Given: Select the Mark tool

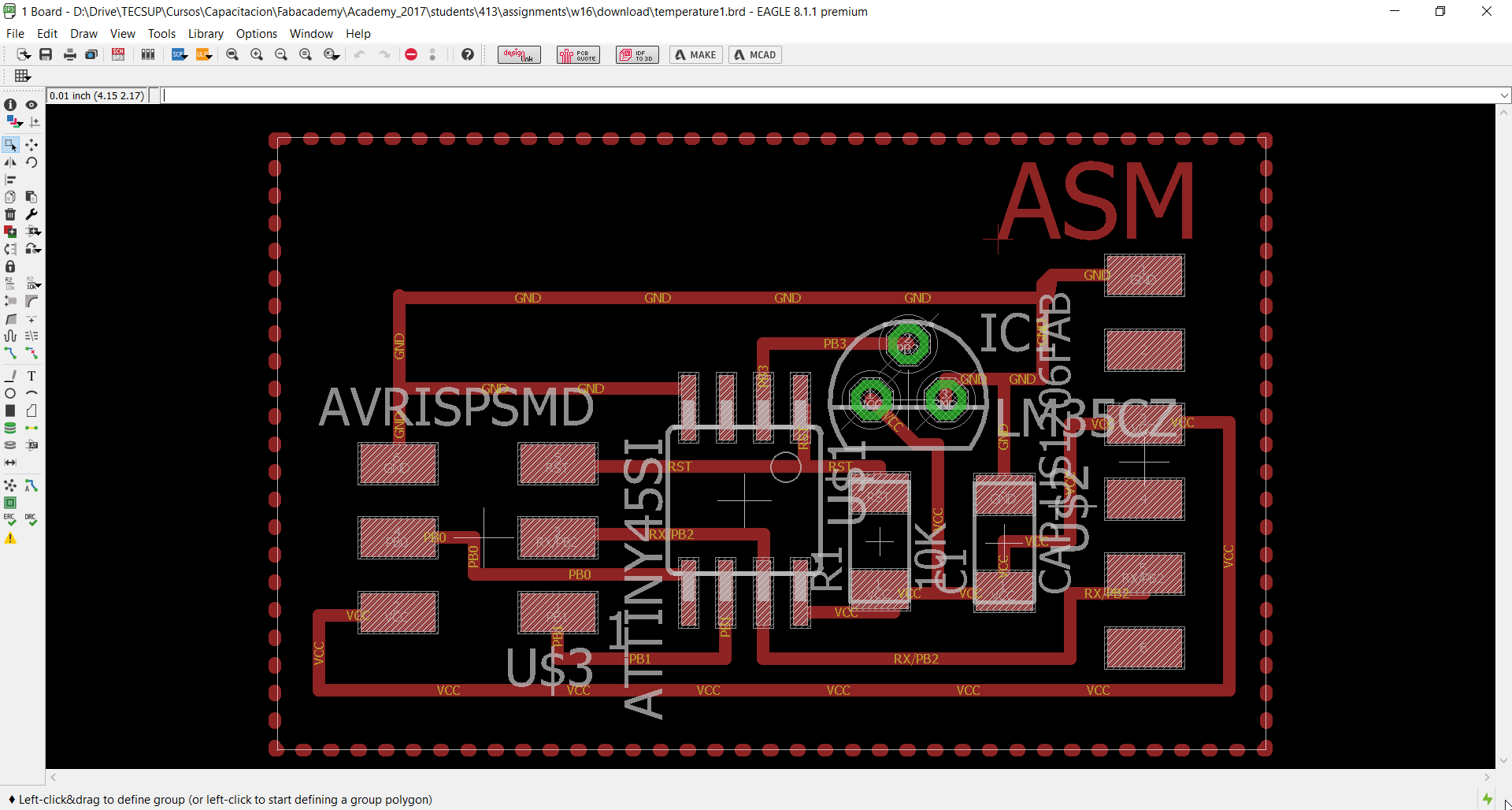Looking at the screenshot, I should (35, 122).
